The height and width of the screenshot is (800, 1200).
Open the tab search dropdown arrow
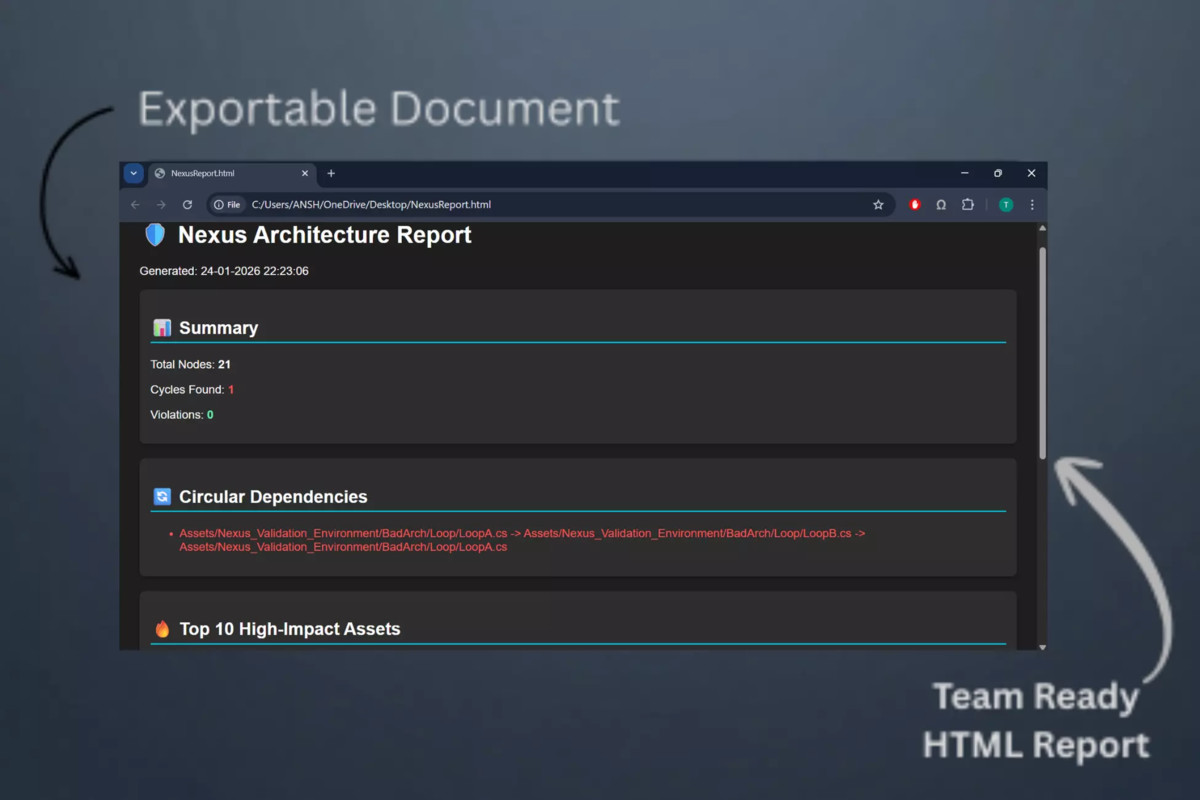point(133,173)
